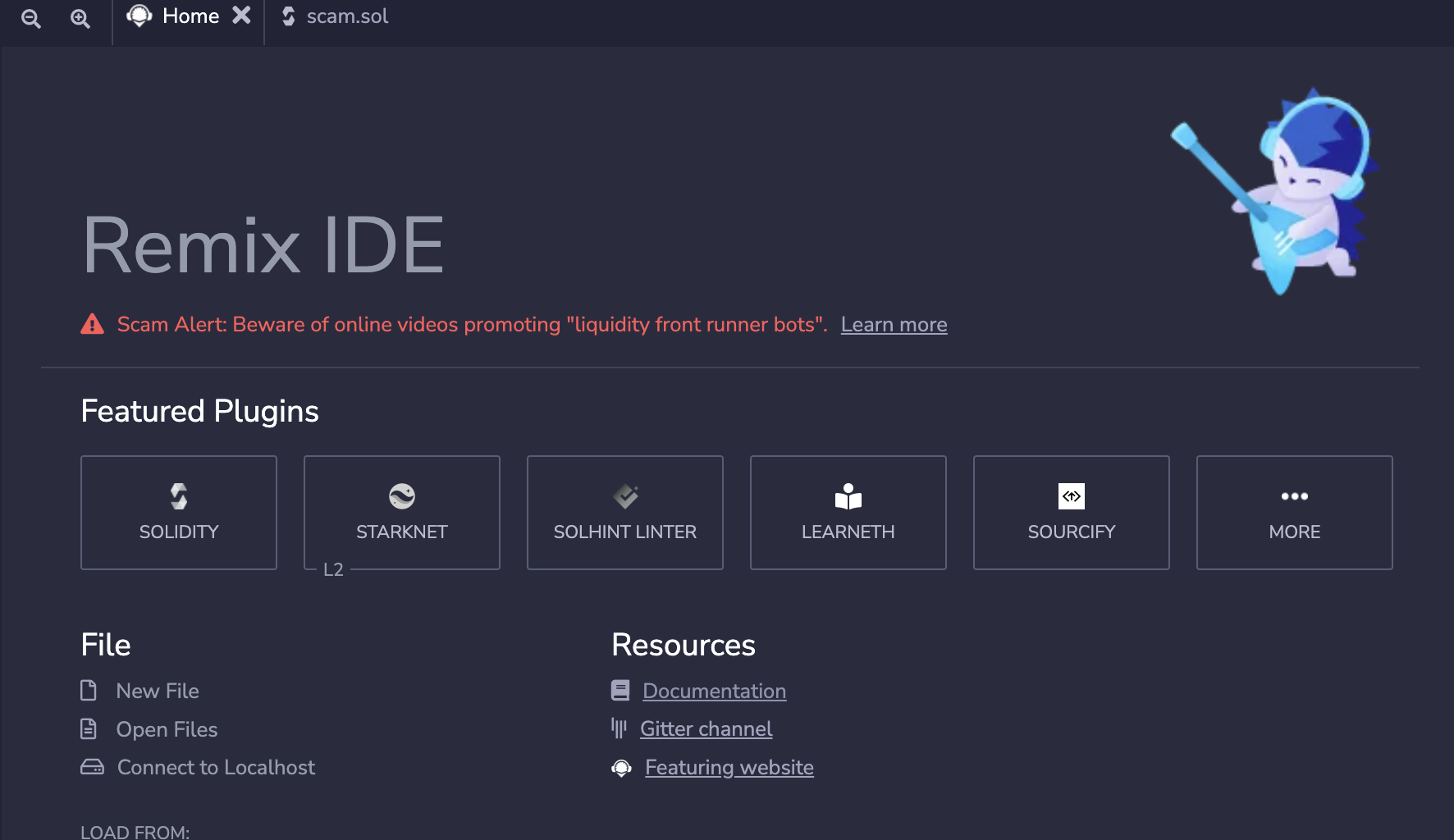The image size is (1454, 840).
Task: Activate the StarkNet plugin
Action: point(402,513)
